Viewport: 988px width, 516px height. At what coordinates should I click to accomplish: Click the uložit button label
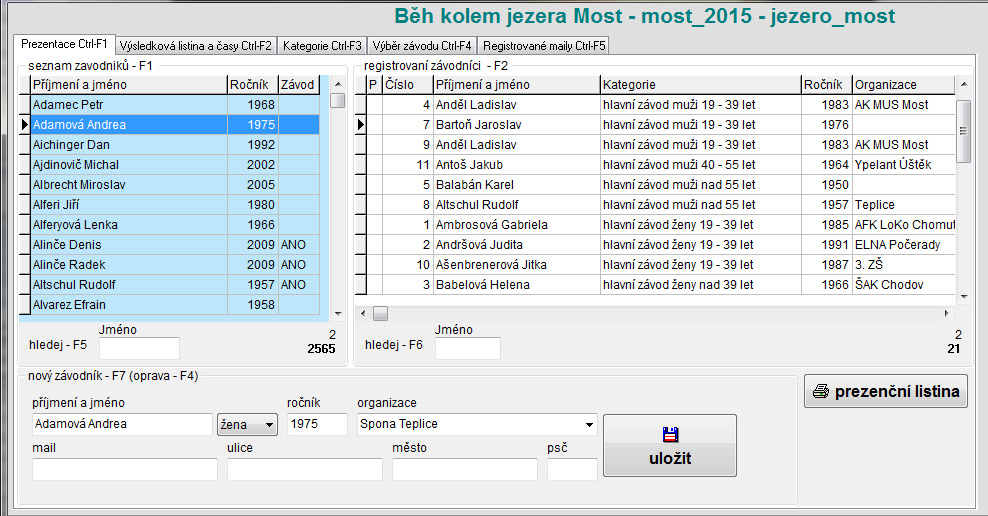click(x=670, y=458)
